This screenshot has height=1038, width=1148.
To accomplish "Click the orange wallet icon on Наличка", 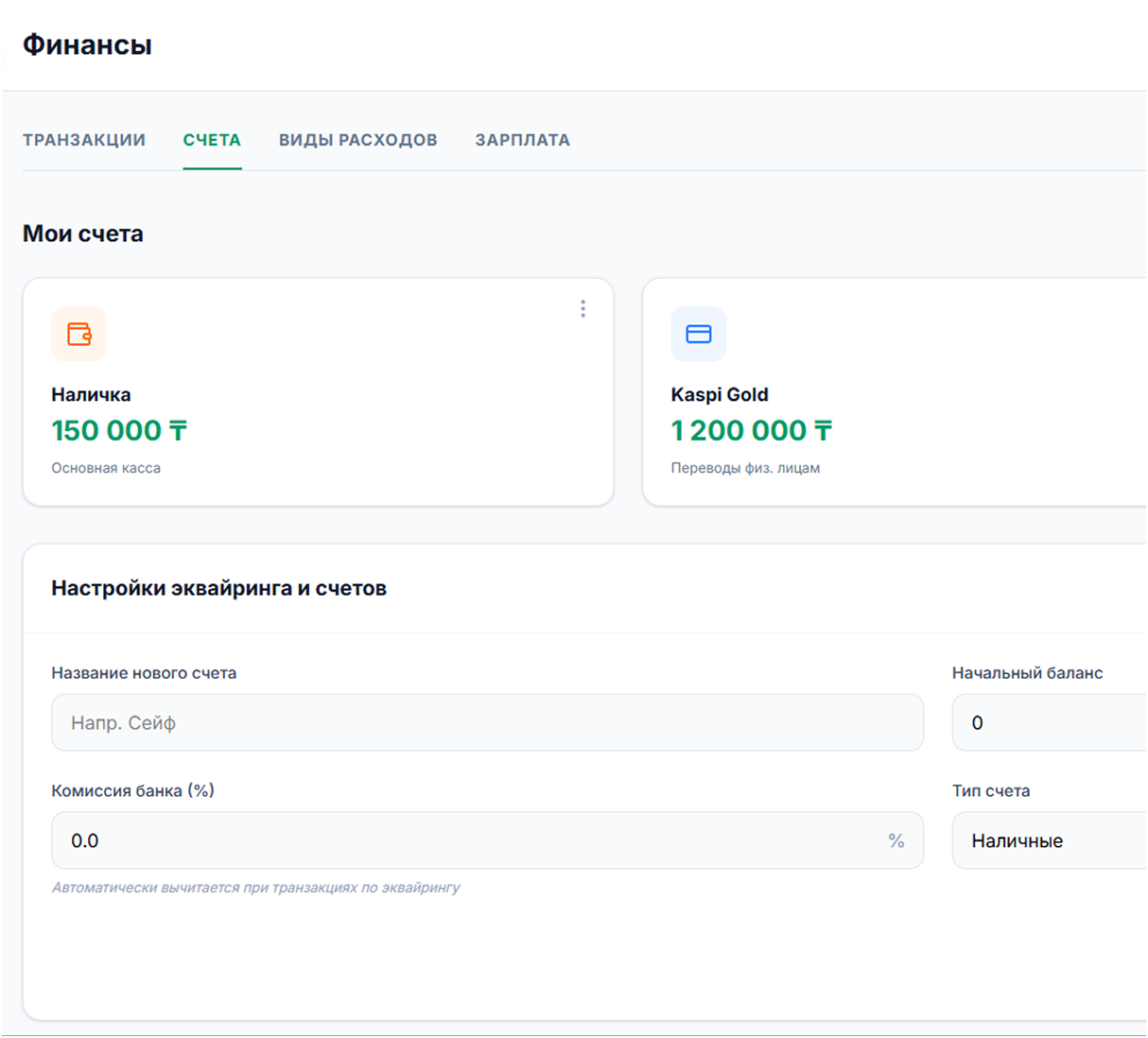I will (79, 334).
